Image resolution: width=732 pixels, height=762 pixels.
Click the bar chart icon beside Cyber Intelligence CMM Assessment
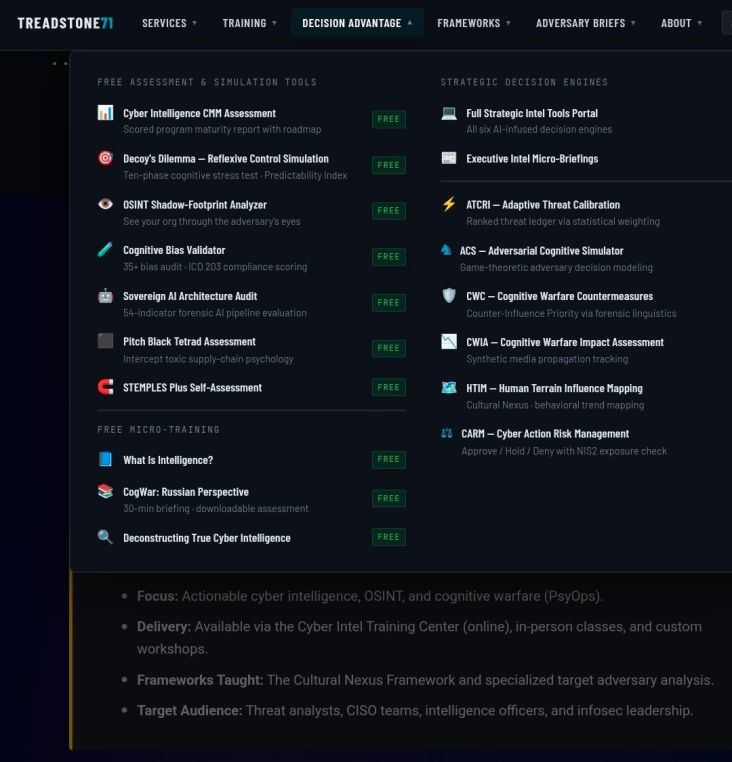[105, 113]
